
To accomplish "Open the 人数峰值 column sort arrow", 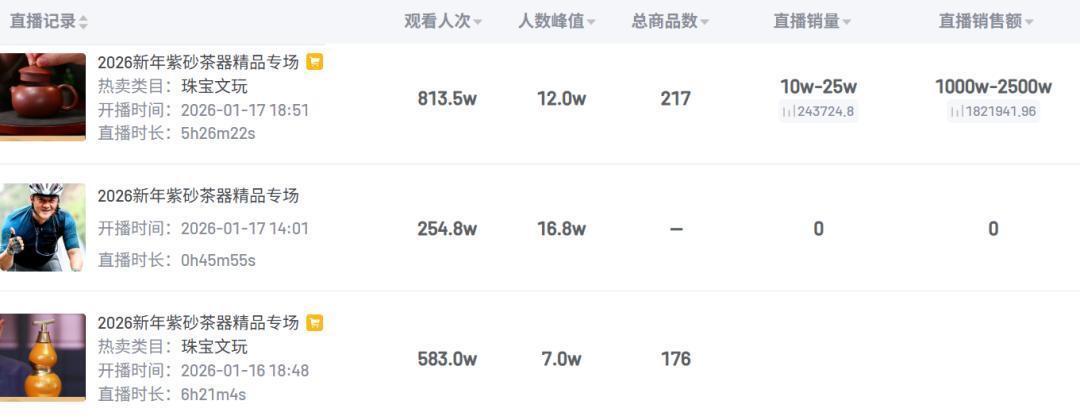I will pyautogui.click(x=591, y=22).
